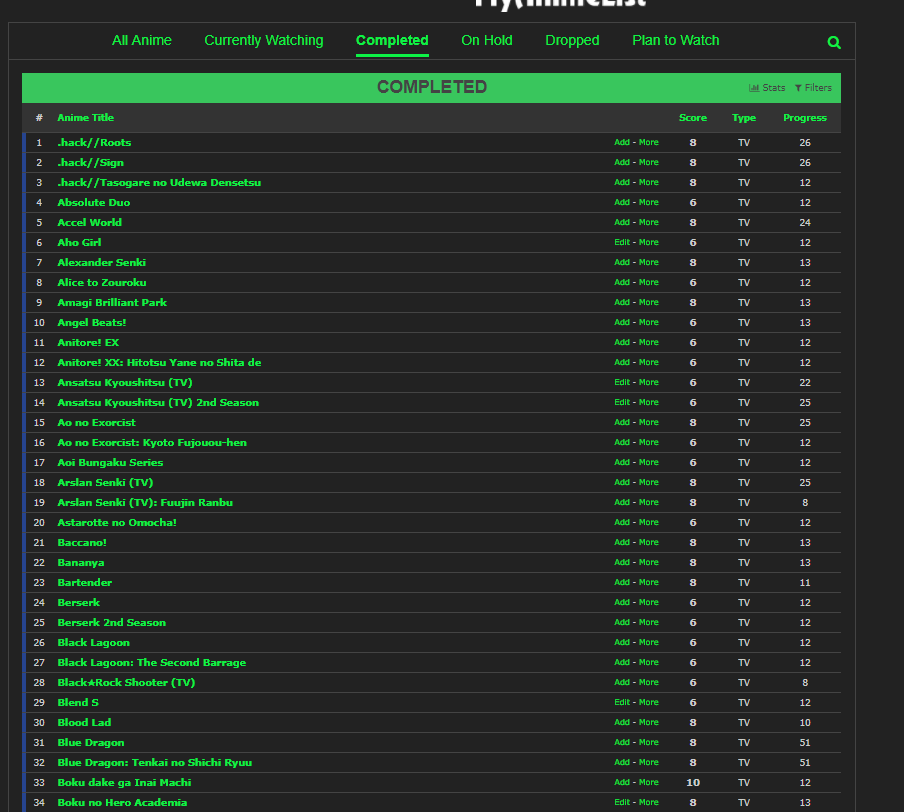Screen dimensions: 904x812
Task: Click Add for Bartender
Action: [x=622, y=582]
